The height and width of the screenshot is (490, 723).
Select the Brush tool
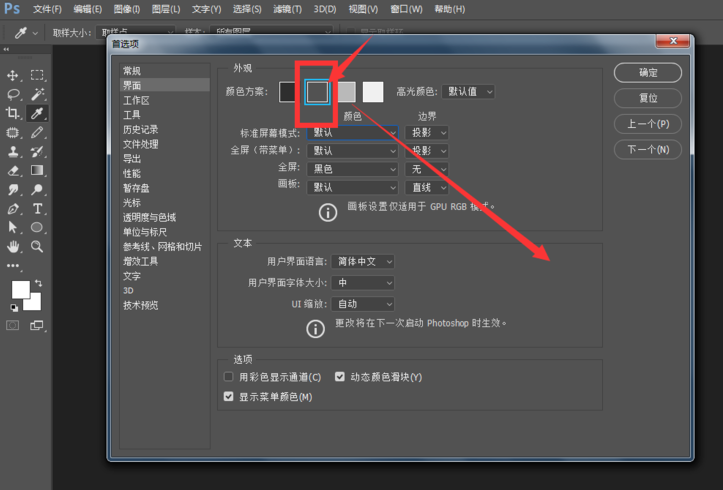click(37, 133)
